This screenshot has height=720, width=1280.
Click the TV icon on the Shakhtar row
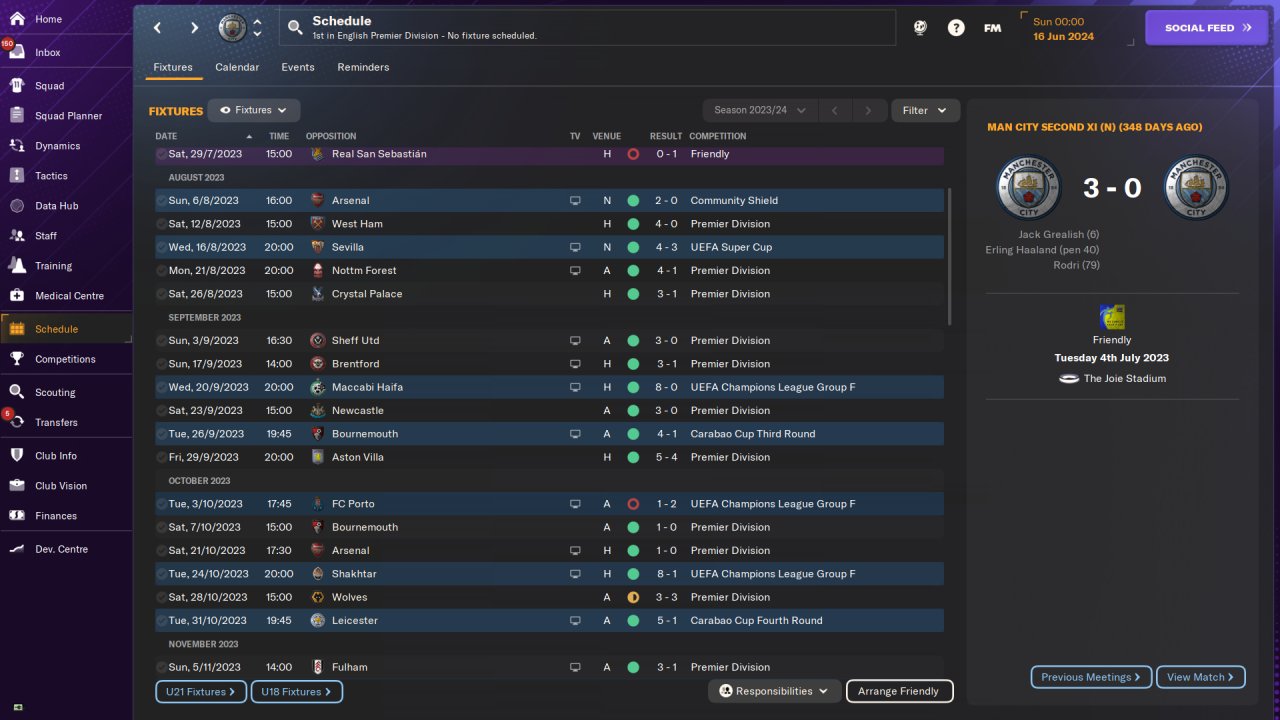(575, 574)
